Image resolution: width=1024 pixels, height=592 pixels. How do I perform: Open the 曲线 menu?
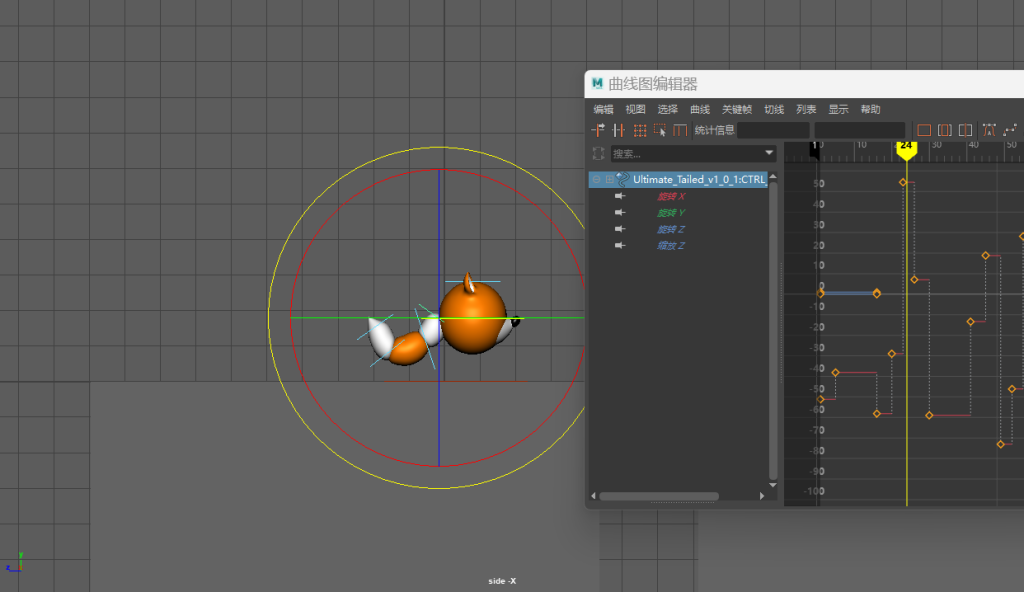(699, 109)
